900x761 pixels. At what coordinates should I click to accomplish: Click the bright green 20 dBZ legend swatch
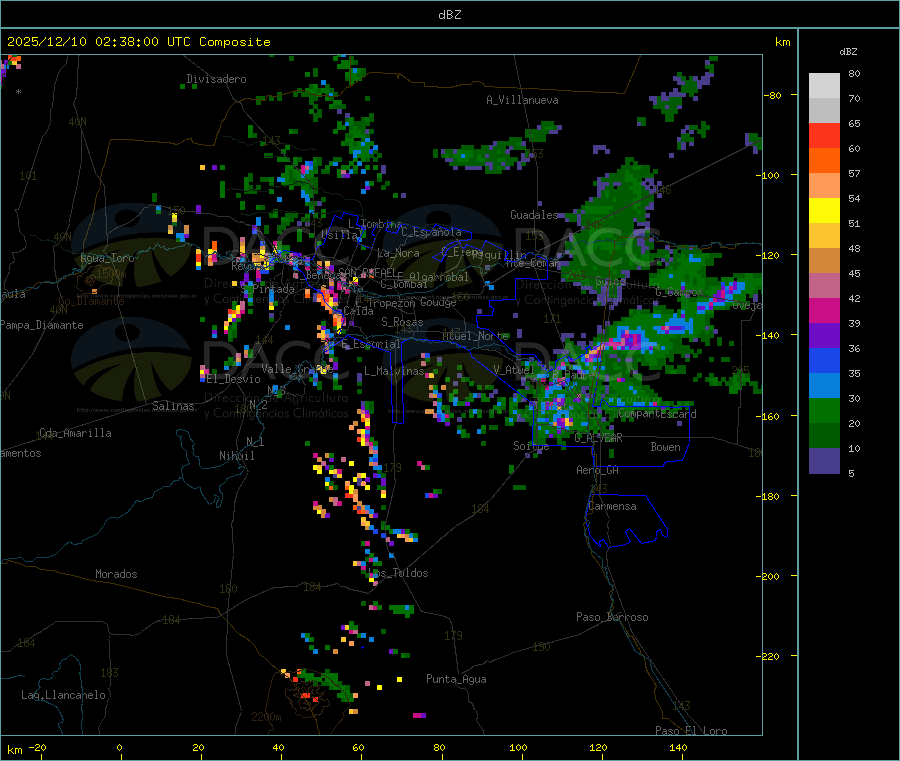tap(824, 410)
